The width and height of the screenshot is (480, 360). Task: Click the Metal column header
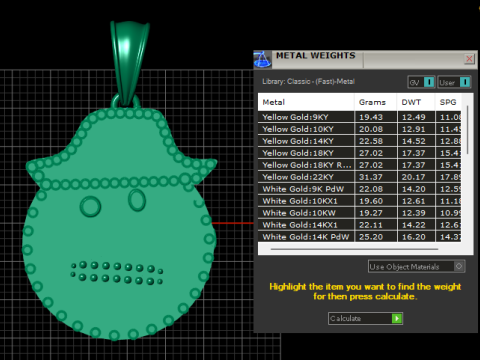pos(306,102)
